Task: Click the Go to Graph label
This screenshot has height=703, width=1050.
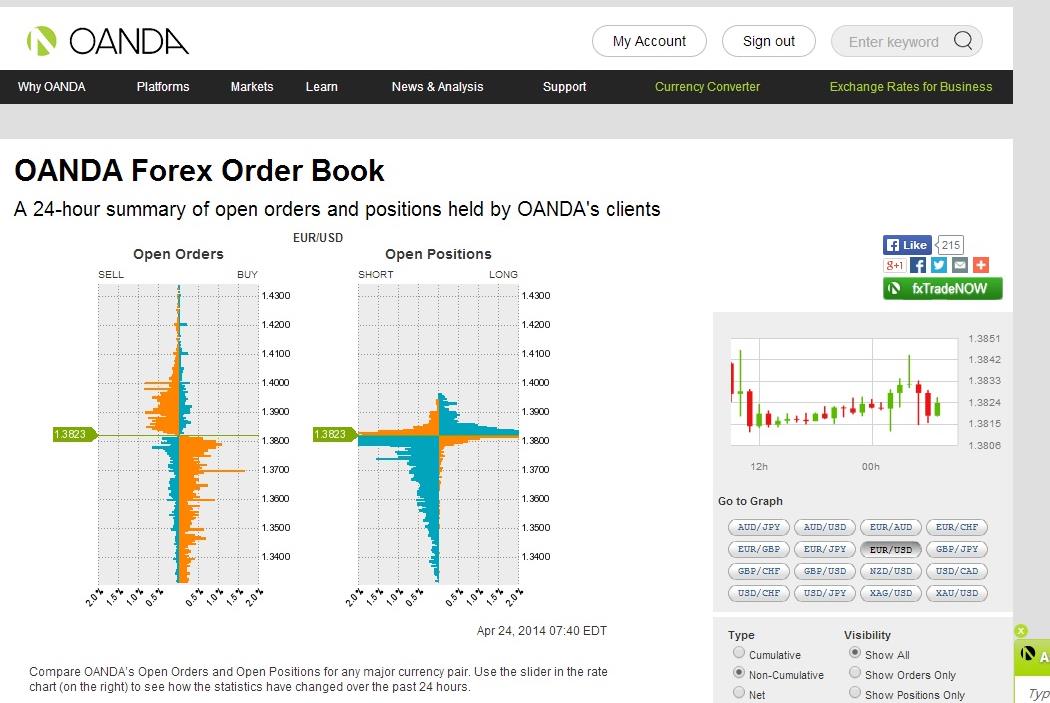Action: coord(750,501)
